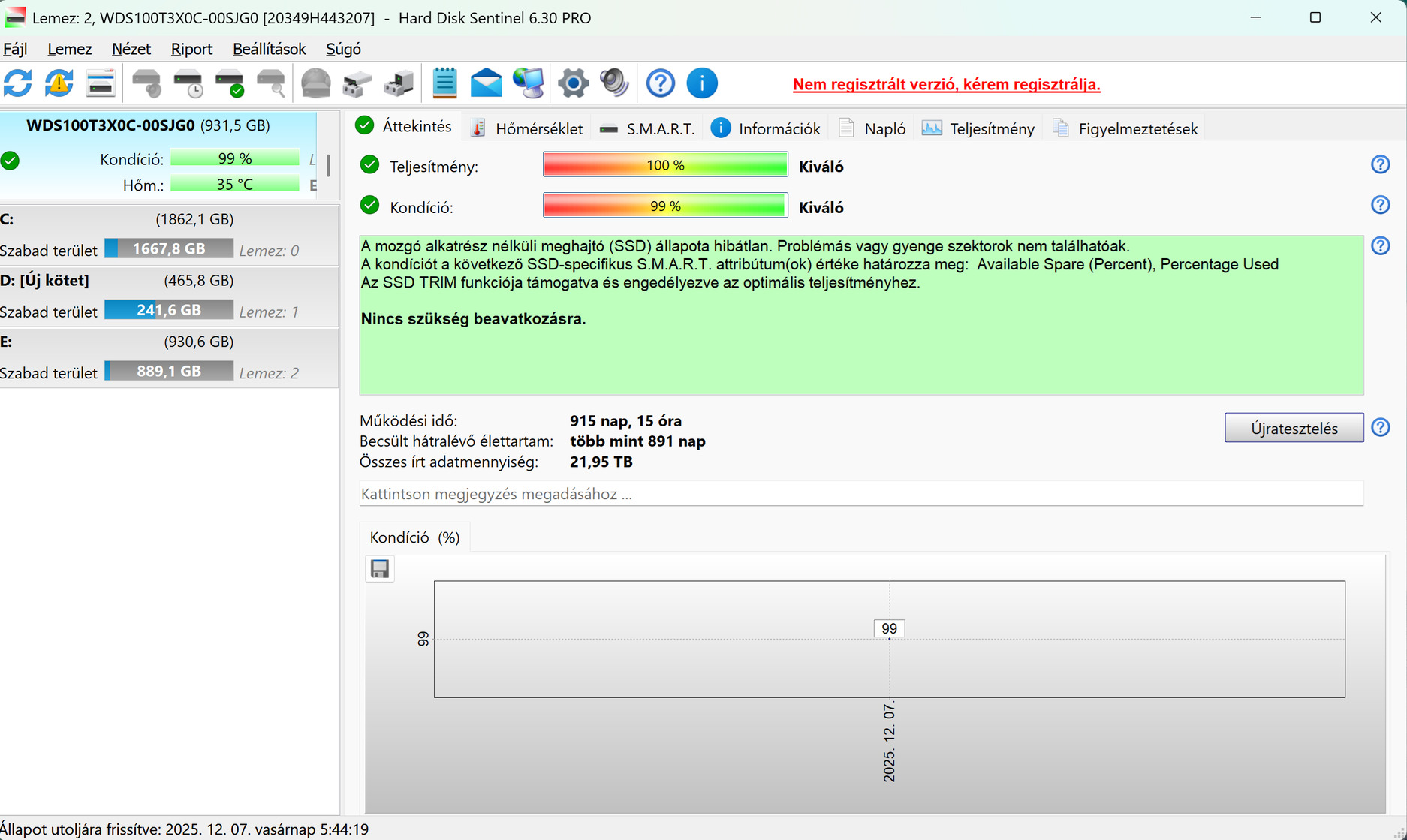This screenshot has height=840, width=1407.
Task: Click the Teljesítmény 100 % gradient bar
Action: point(665,165)
